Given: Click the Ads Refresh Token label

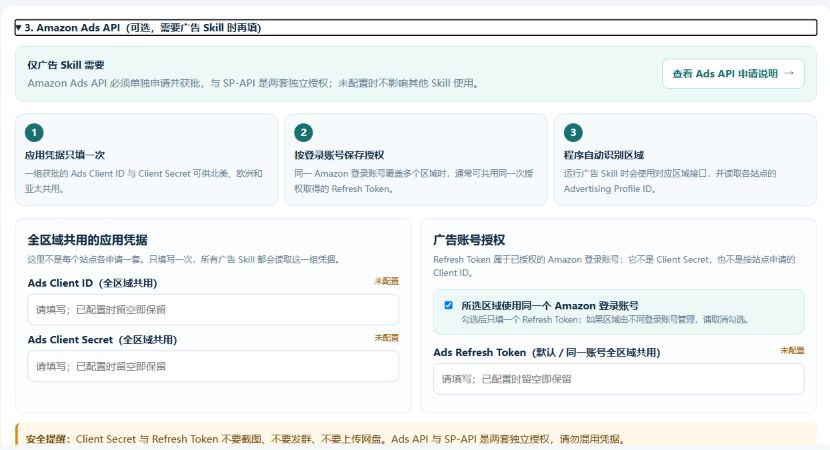Looking at the screenshot, I should pos(546,353).
